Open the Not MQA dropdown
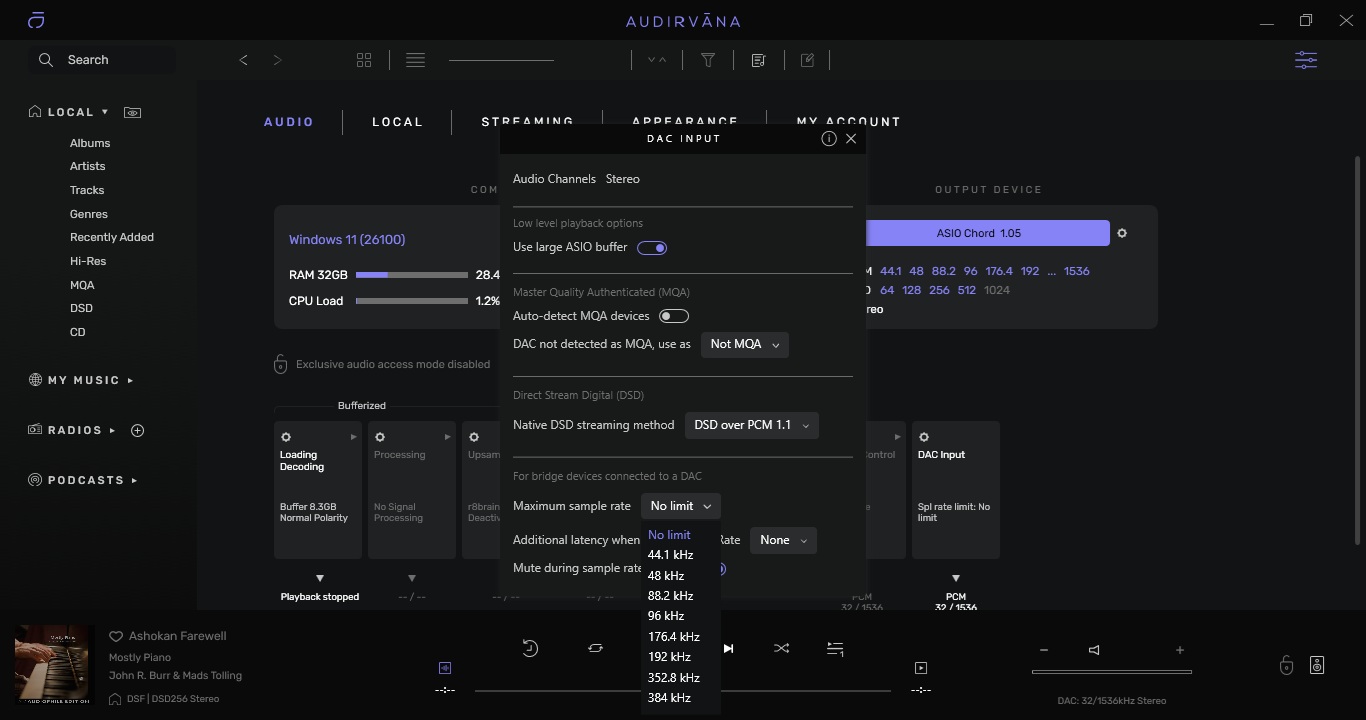 (745, 344)
